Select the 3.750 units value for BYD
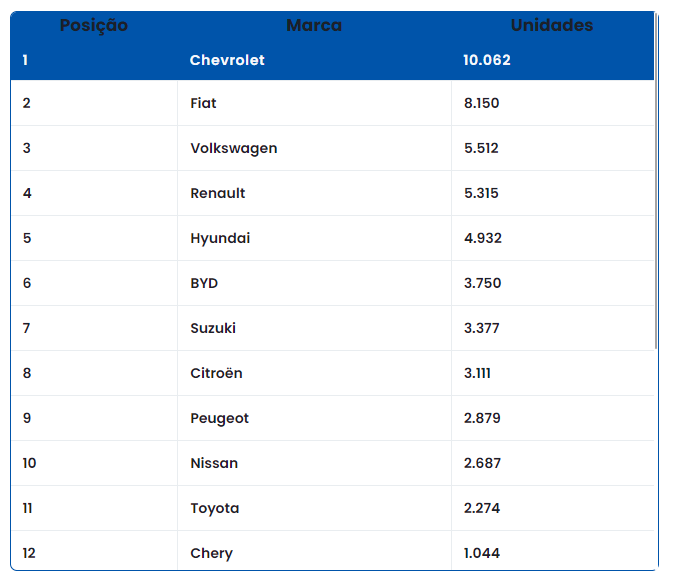The width and height of the screenshot is (685, 586). pyautogui.click(x=482, y=283)
